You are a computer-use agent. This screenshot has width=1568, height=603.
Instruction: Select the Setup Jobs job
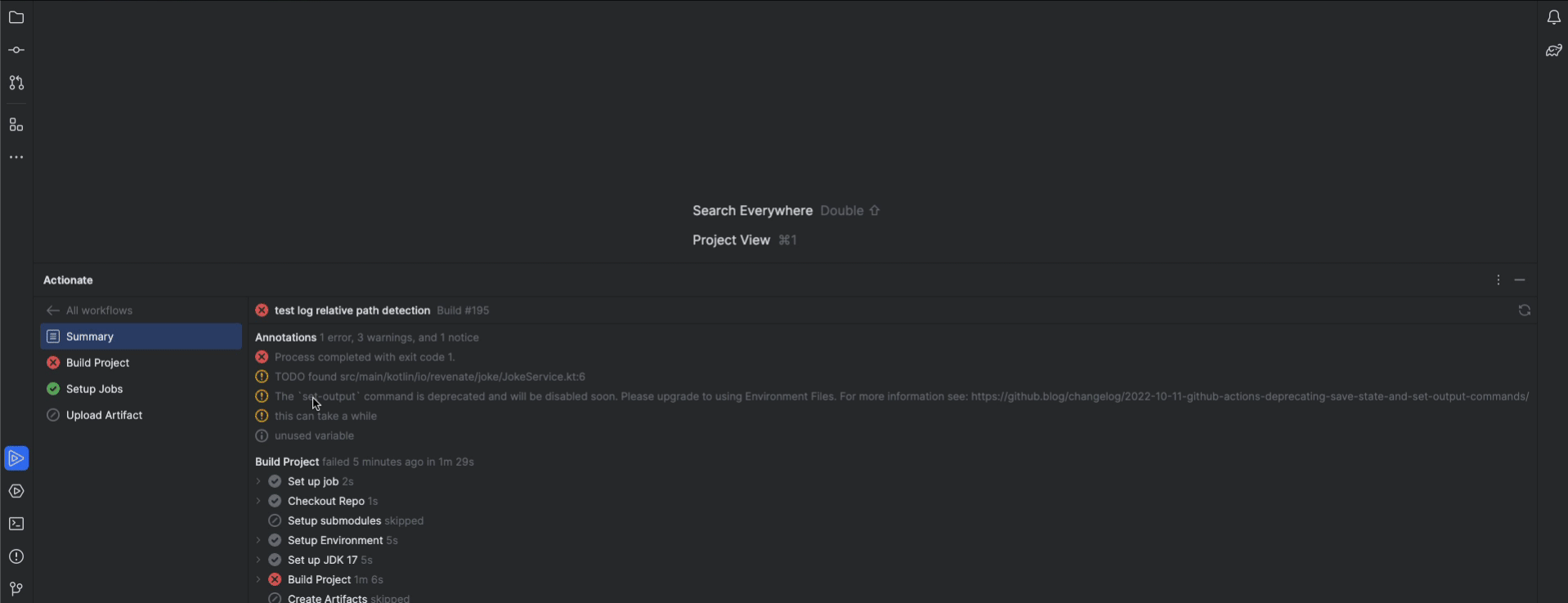point(96,388)
